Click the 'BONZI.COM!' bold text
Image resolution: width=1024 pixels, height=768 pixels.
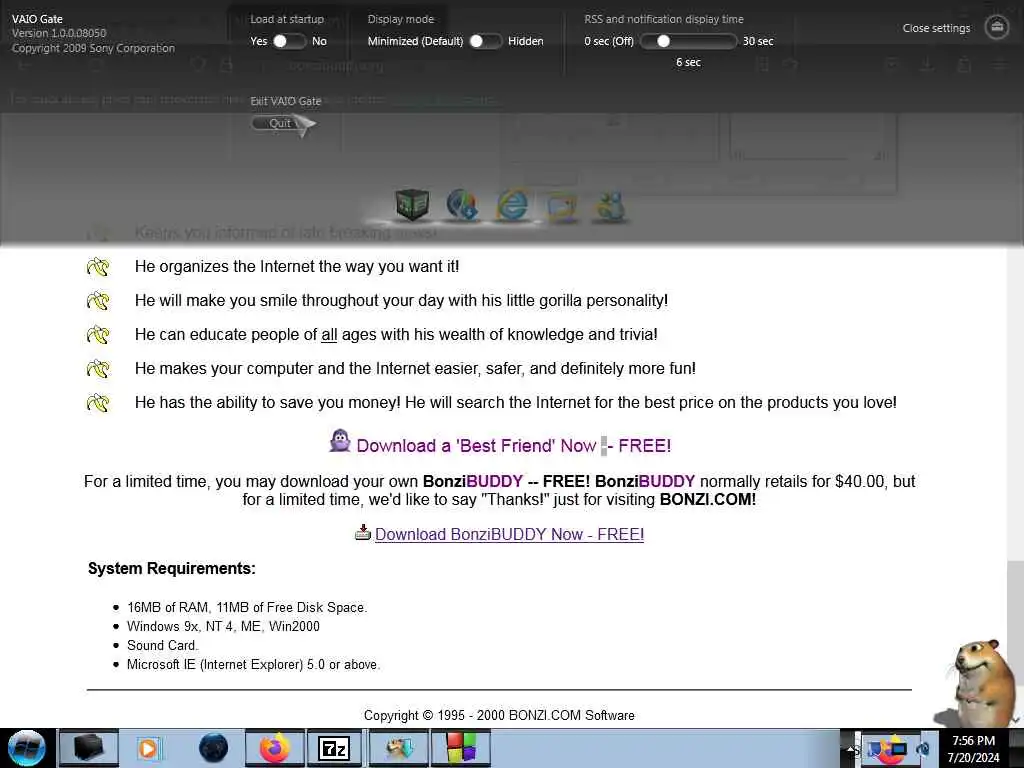708,500
